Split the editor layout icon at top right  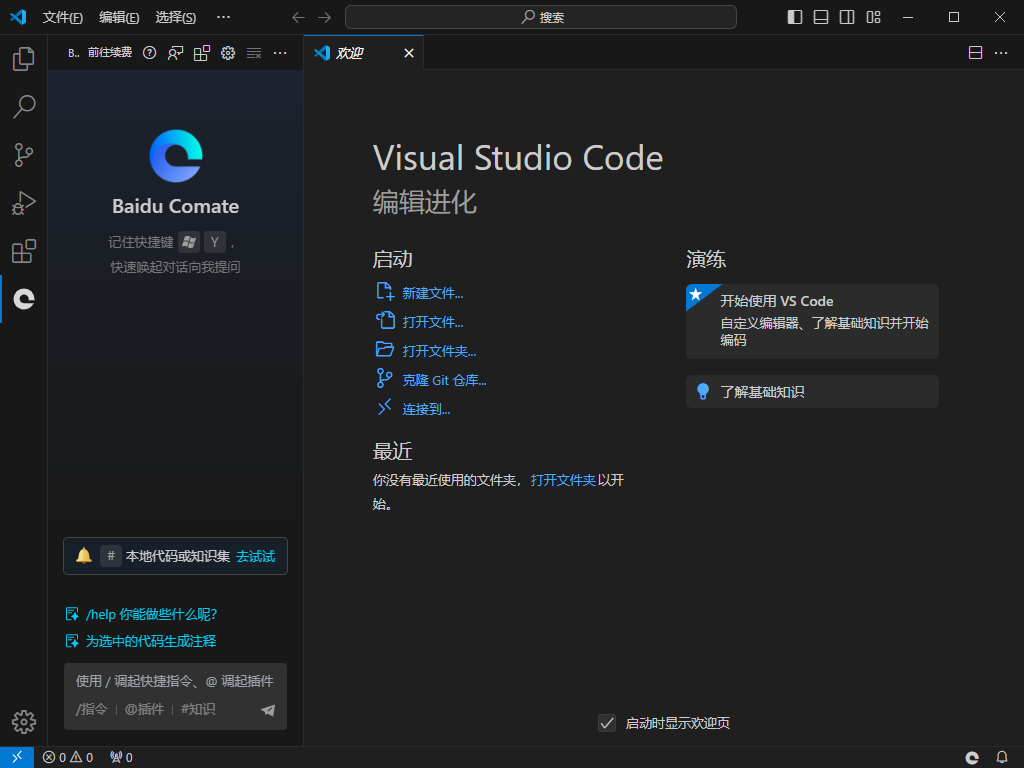pos(975,53)
